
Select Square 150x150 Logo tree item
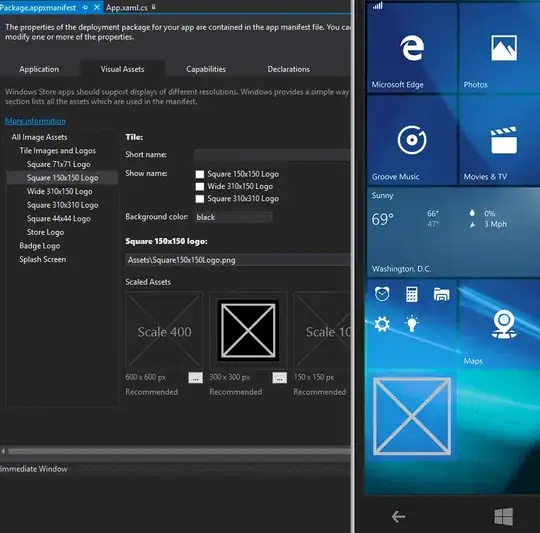[63, 178]
